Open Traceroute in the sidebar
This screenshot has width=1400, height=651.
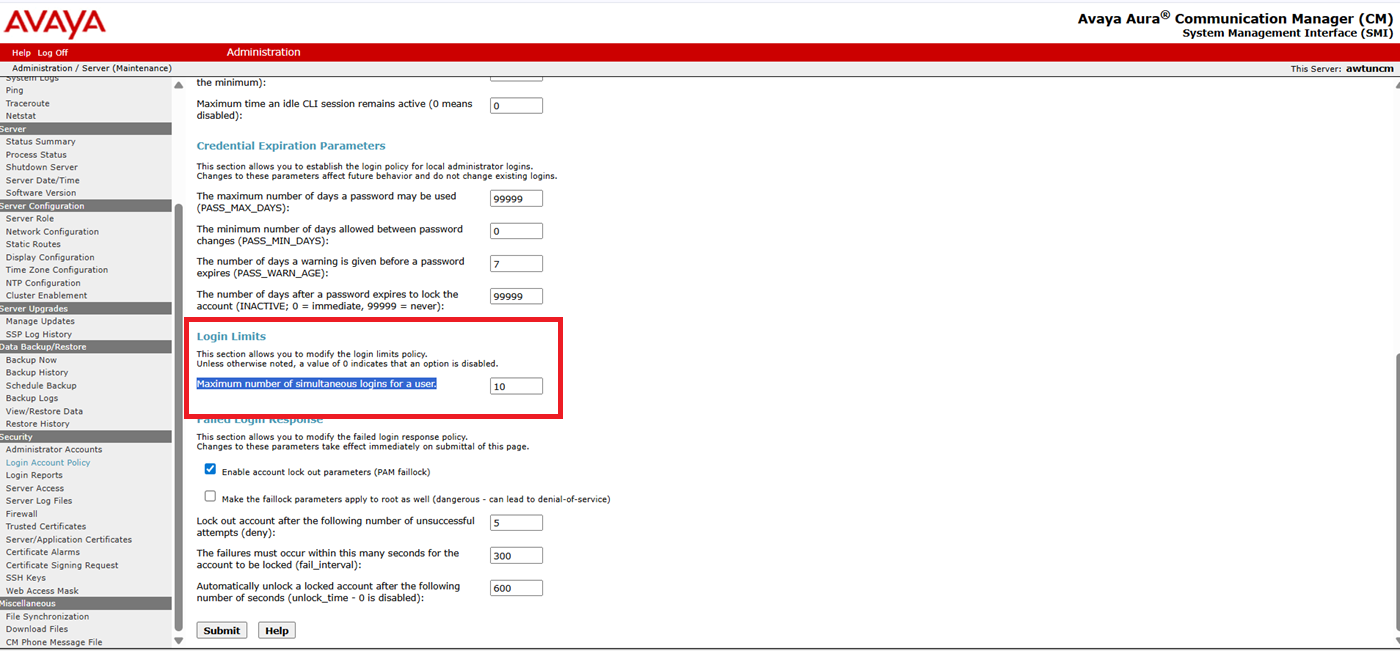(28, 104)
